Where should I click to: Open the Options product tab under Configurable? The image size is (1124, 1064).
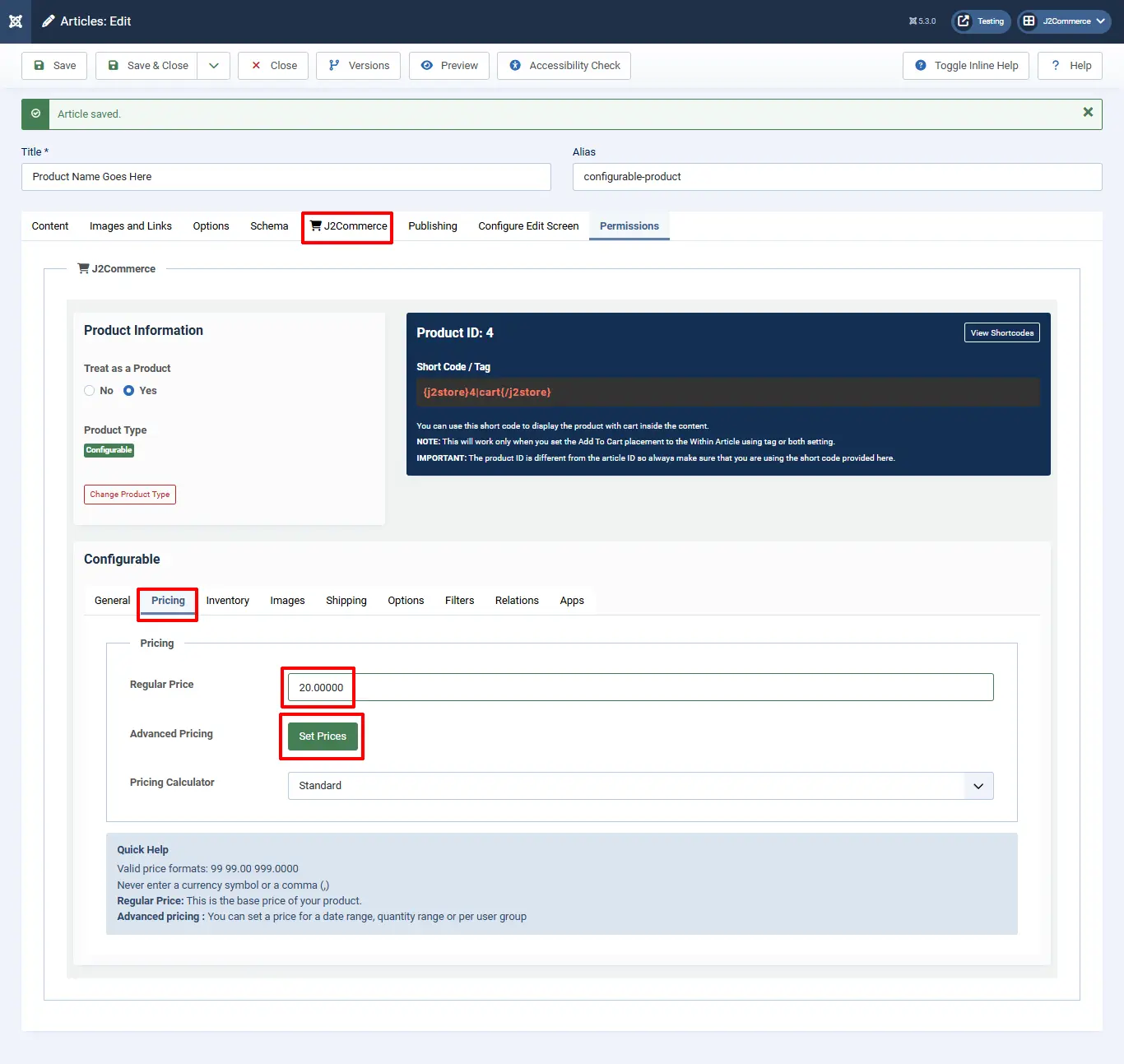click(x=406, y=601)
